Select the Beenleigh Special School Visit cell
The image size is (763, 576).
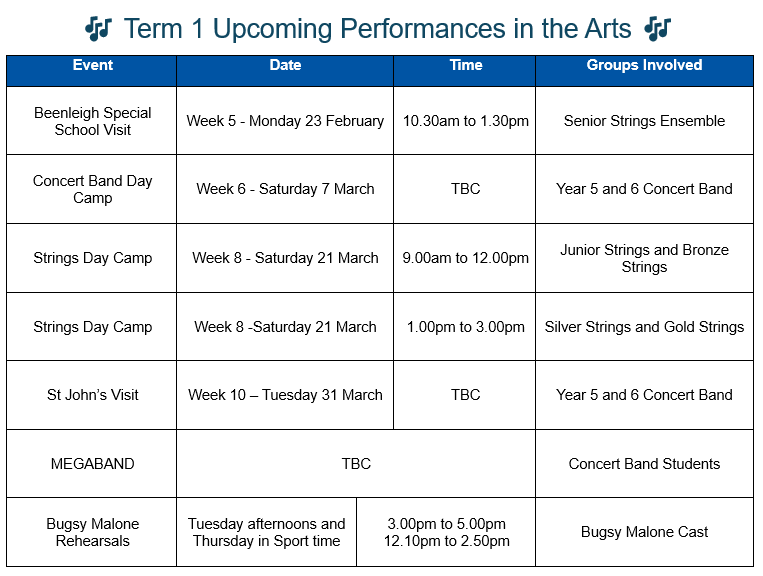92,121
